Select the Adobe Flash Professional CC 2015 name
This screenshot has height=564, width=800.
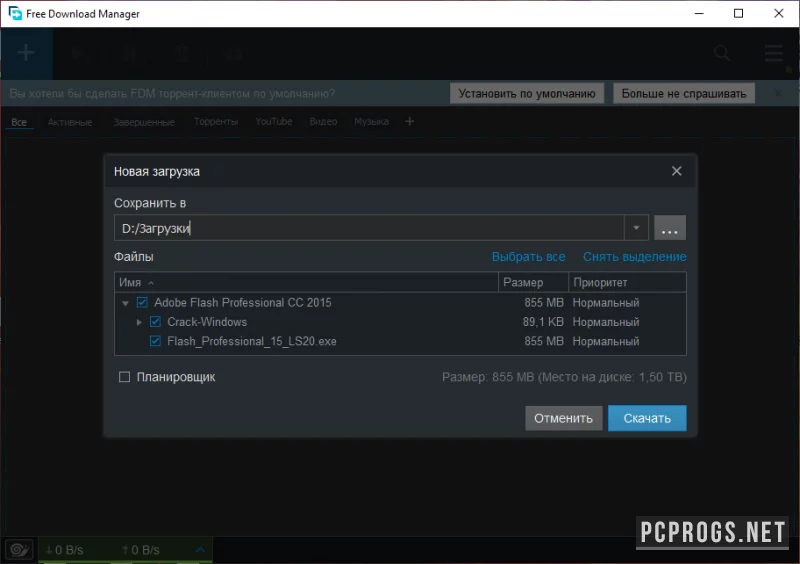tap(242, 303)
